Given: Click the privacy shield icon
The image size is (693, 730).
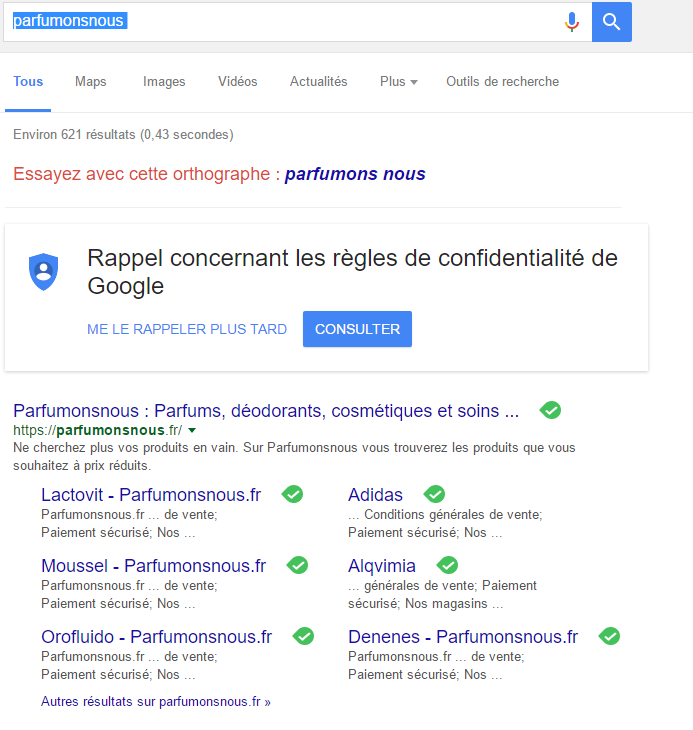Looking at the screenshot, I should pos(44,272).
